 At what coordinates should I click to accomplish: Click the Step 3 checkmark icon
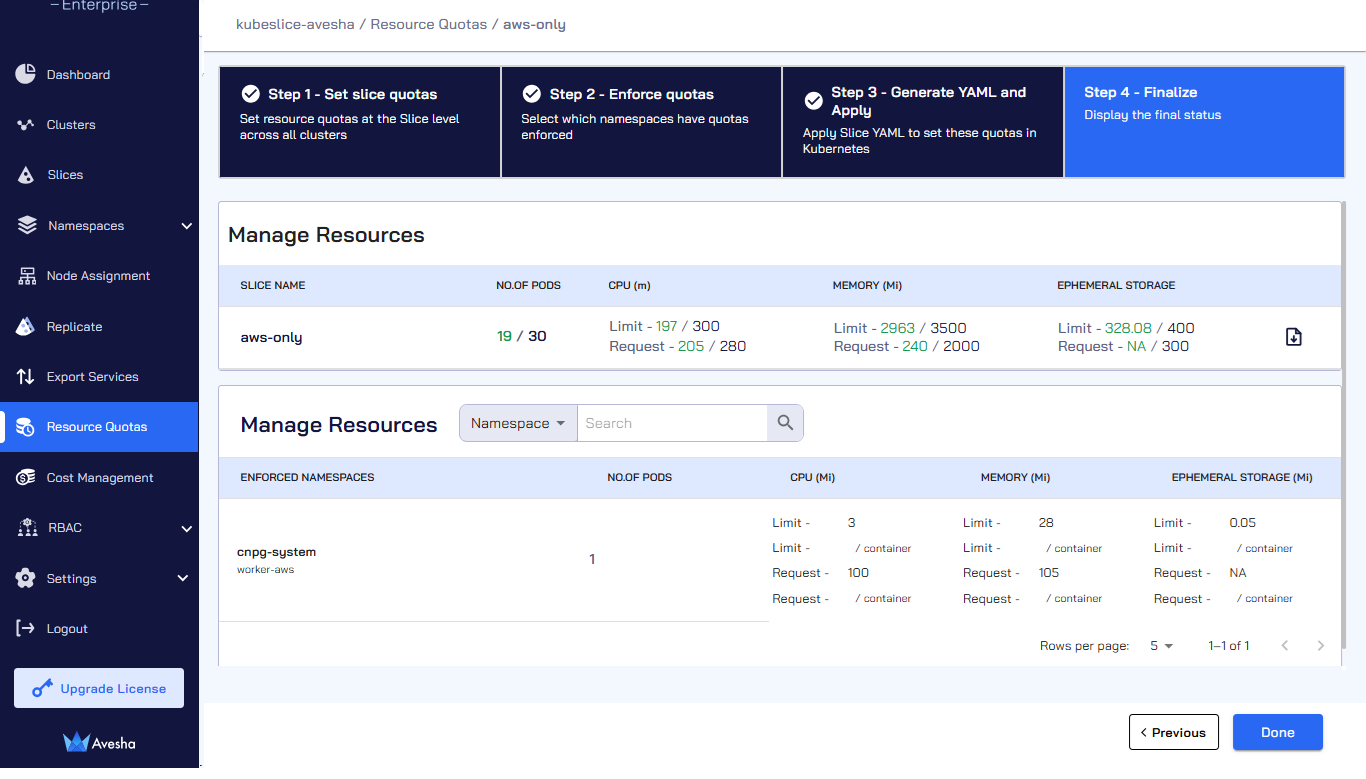point(814,101)
